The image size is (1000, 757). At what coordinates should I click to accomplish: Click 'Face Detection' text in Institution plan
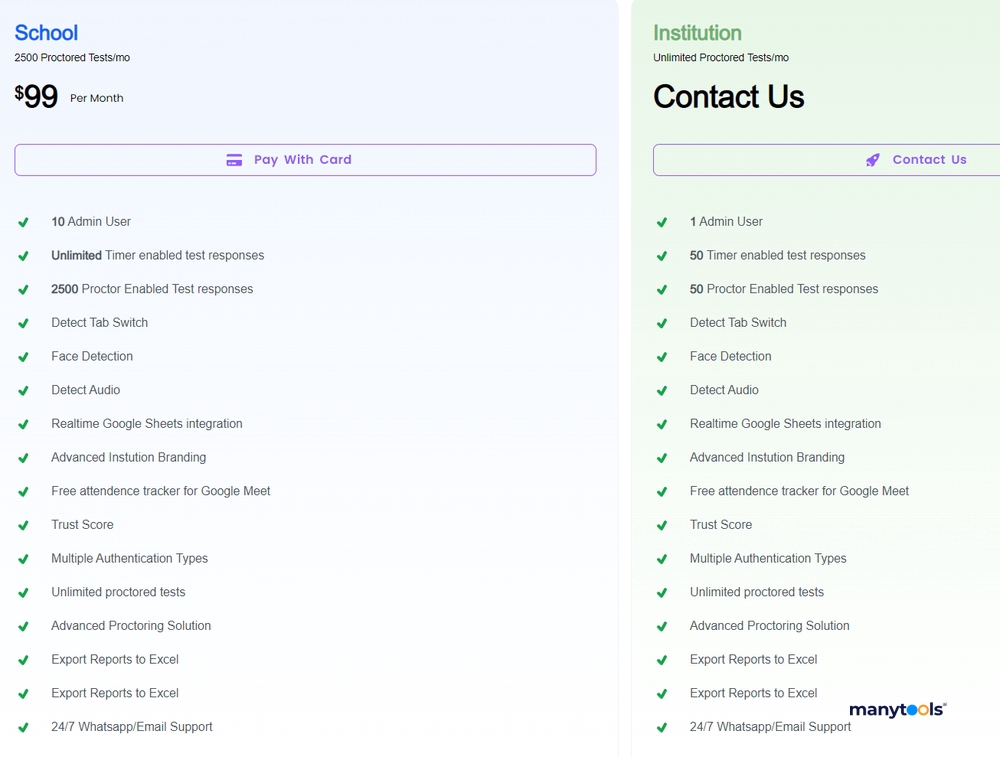730,356
